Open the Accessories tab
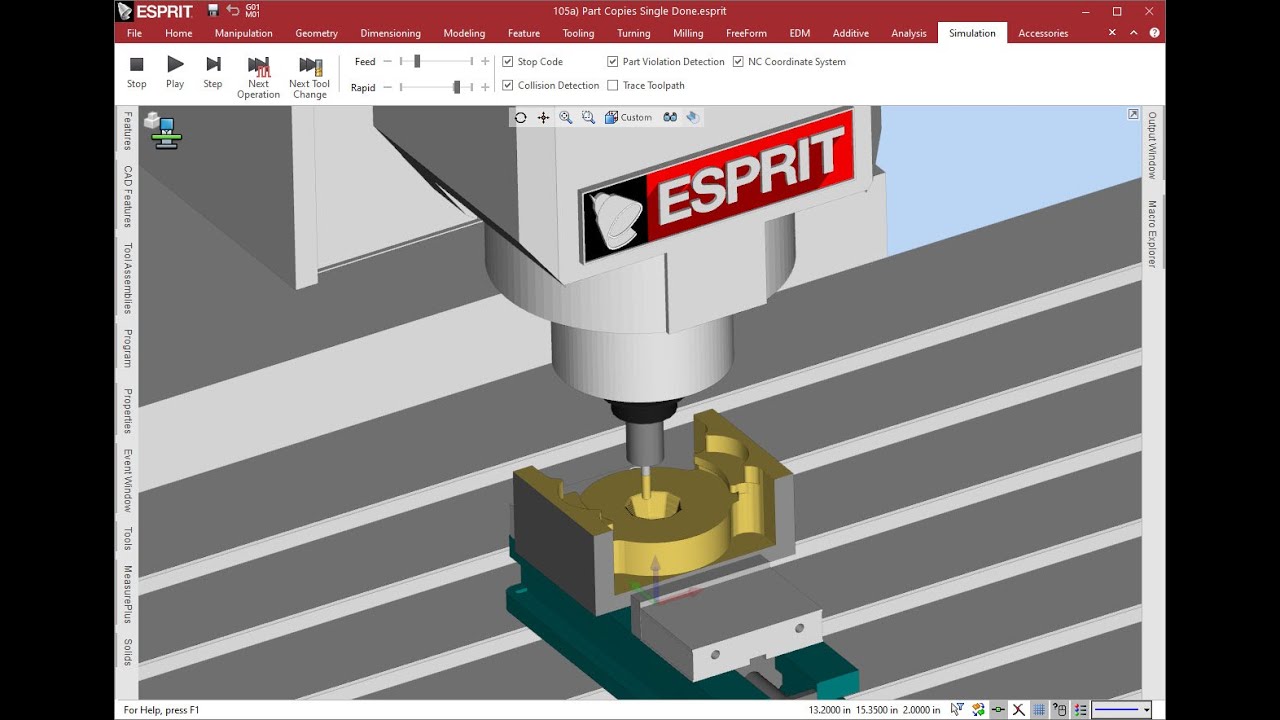This screenshot has width=1280, height=720. (x=1043, y=33)
